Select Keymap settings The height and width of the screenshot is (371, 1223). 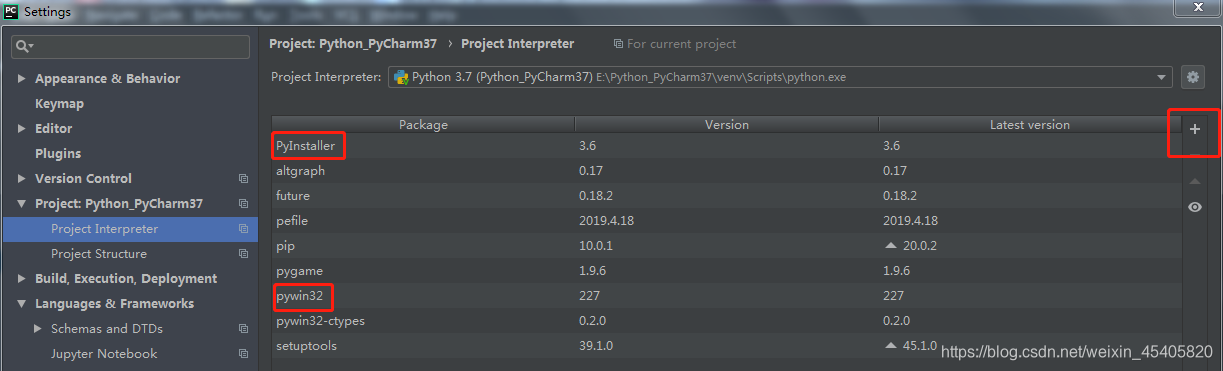[x=59, y=104]
